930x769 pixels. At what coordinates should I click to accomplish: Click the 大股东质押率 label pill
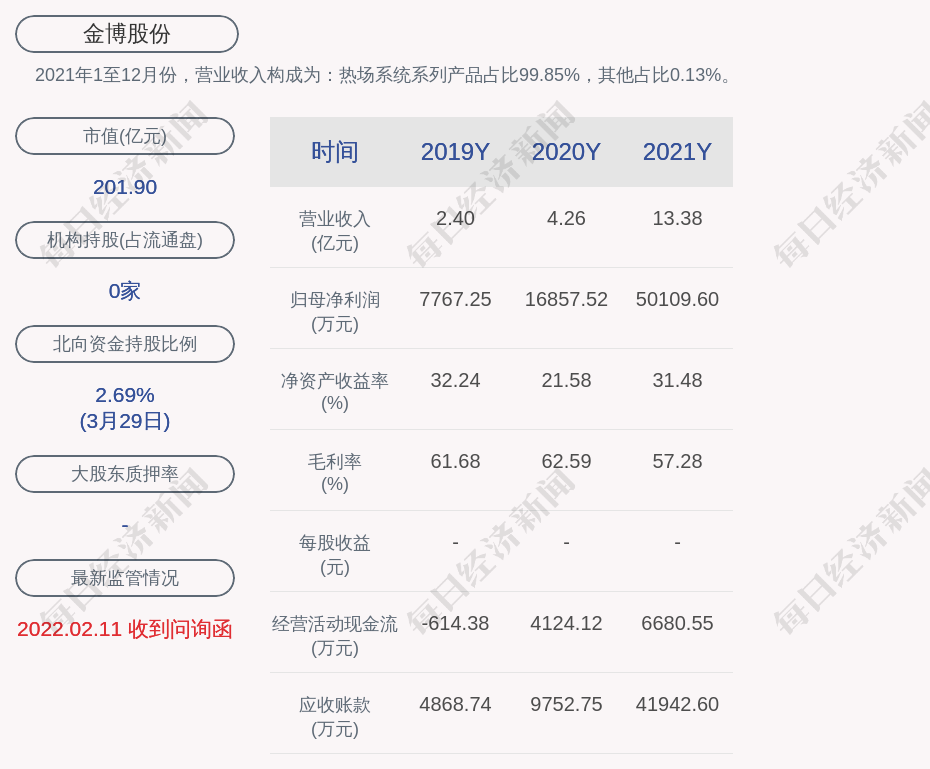125,474
